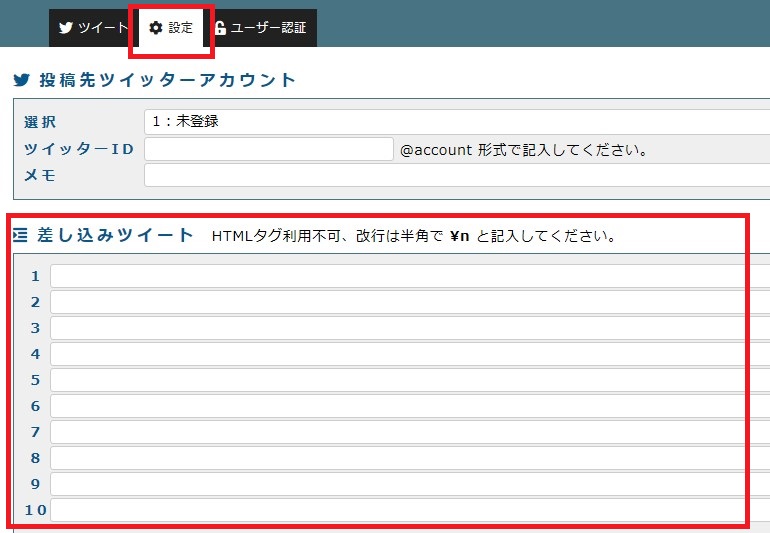The image size is (770, 533).
Task: Click the unlock icon in ユーザー認証 tab
Action: click(220, 28)
